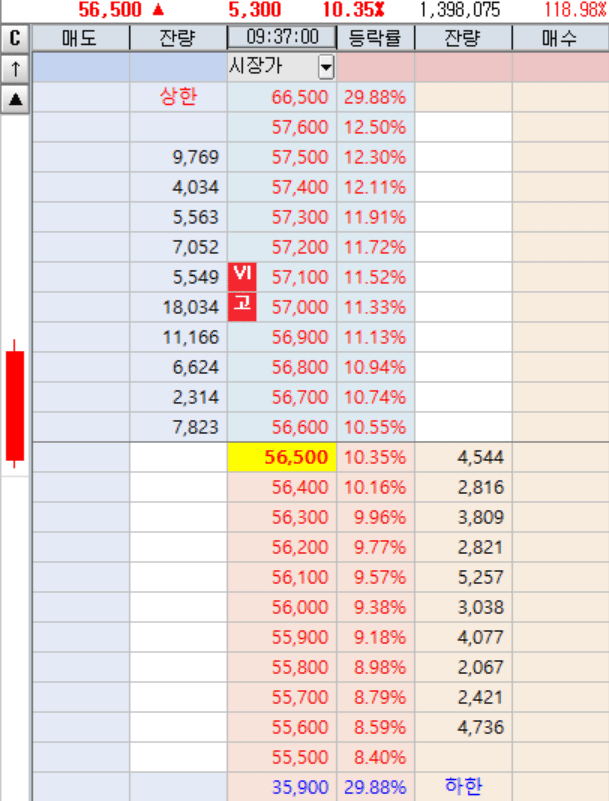The height and width of the screenshot is (801, 609).
Task: Click bid price 56,400
Action: click(x=282, y=487)
